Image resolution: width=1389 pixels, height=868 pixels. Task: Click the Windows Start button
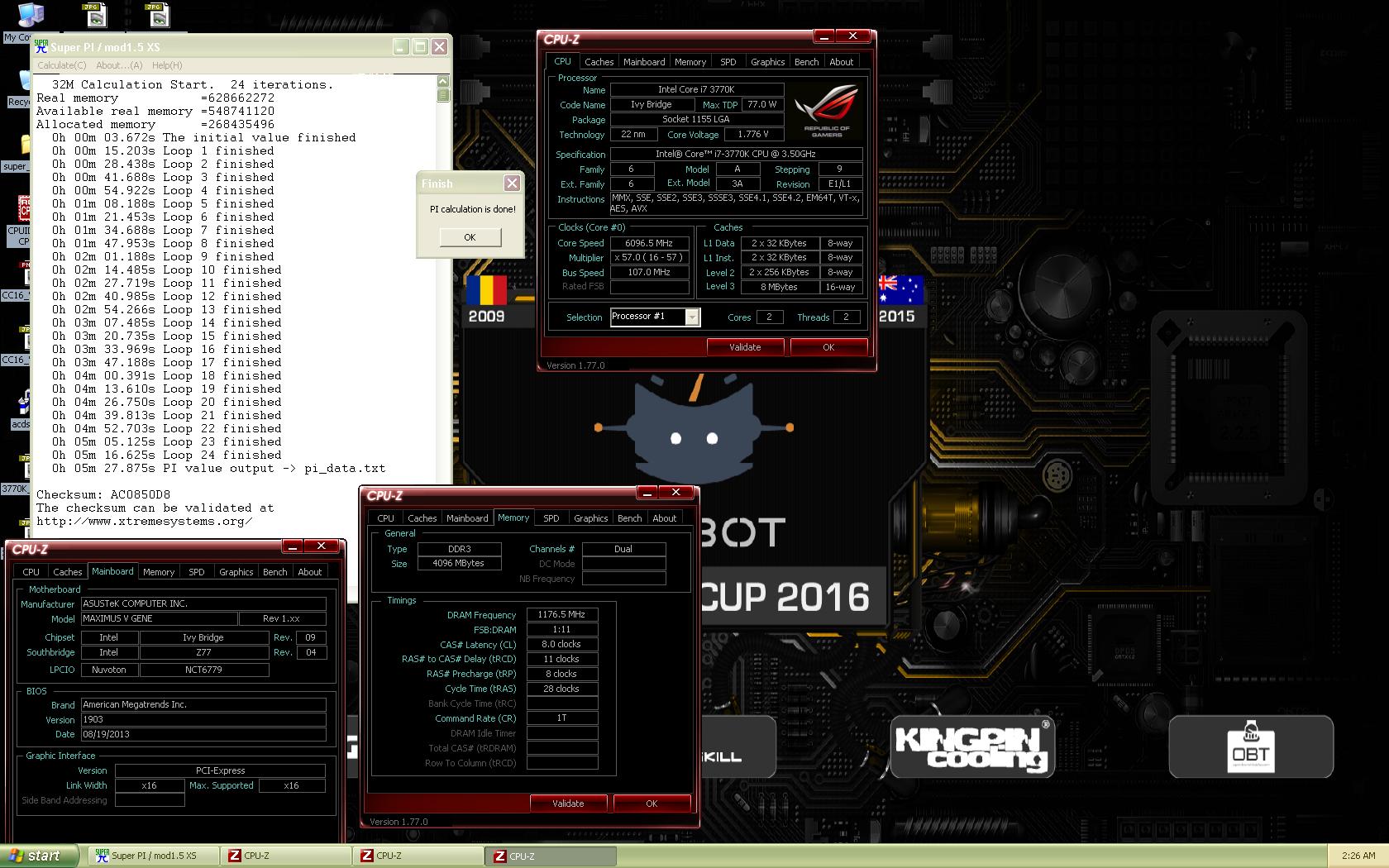[40, 856]
